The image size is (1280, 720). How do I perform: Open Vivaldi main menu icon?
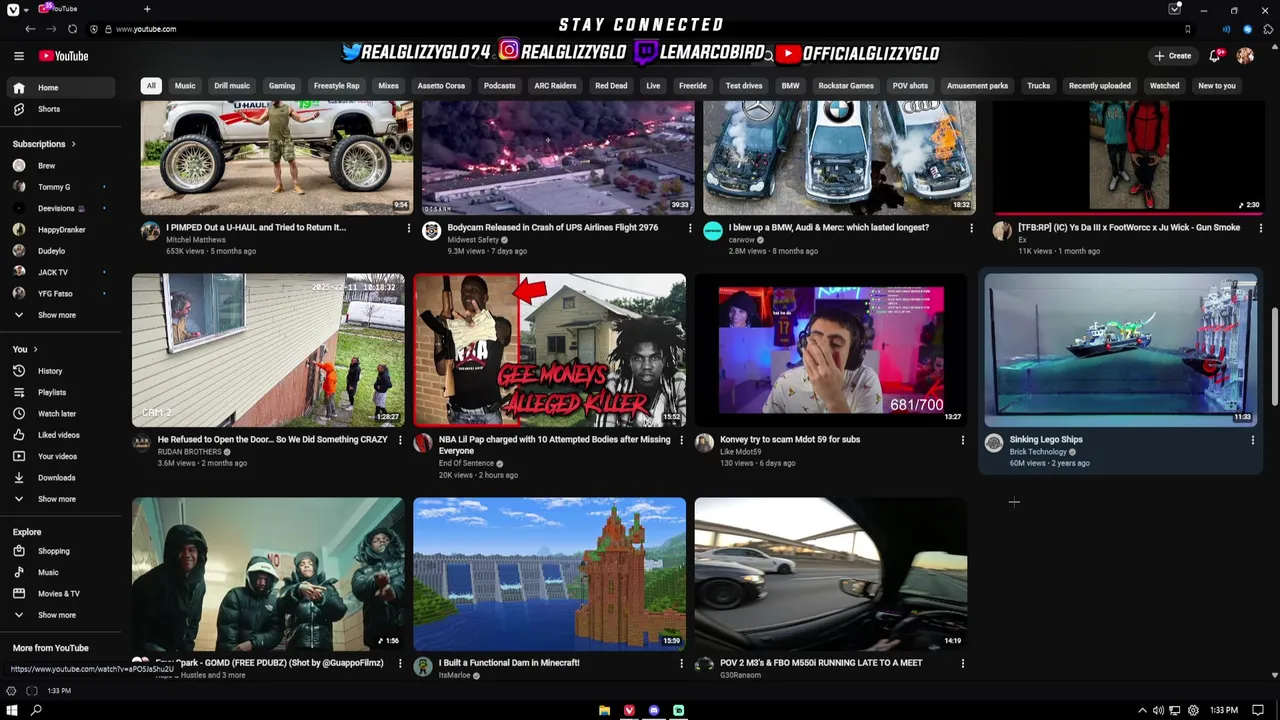(12, 9)
